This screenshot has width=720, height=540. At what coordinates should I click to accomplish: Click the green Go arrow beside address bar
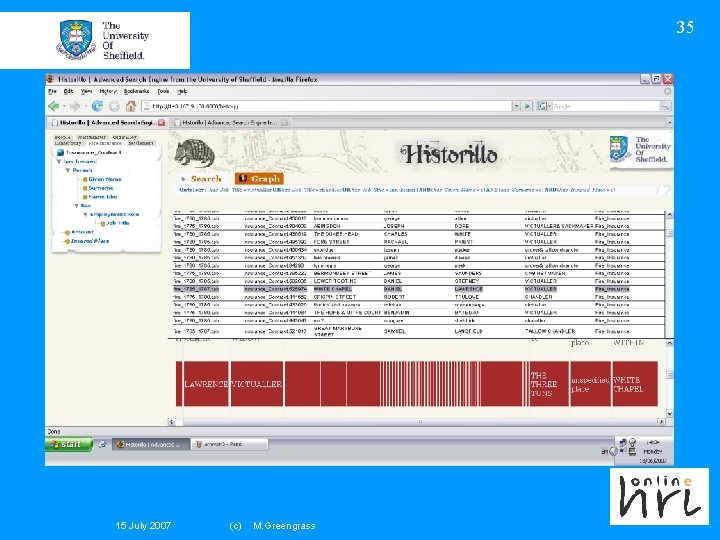(x=527, y=106)
